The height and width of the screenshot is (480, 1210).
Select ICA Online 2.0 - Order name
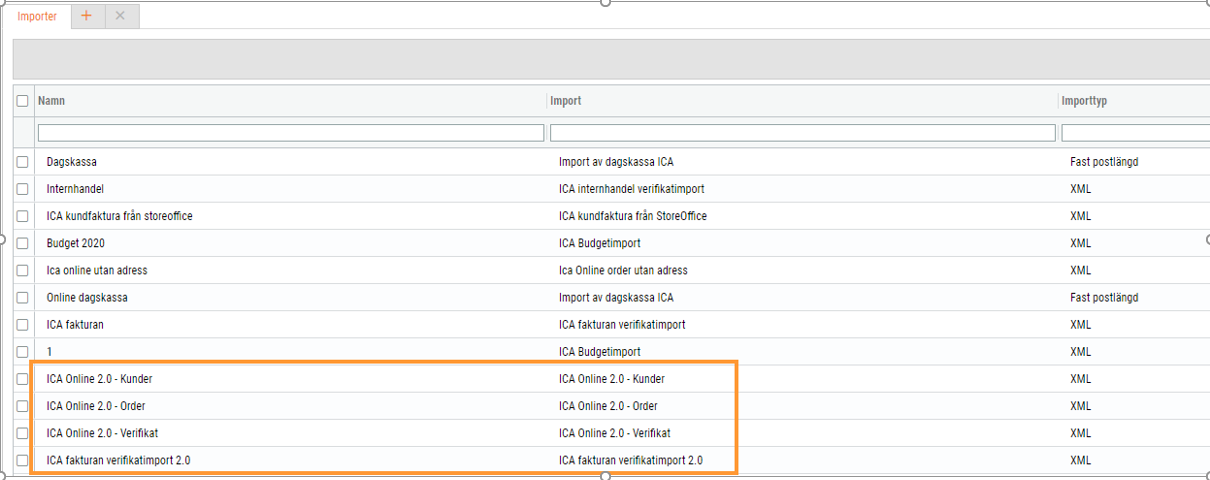(x=96, y=406)
